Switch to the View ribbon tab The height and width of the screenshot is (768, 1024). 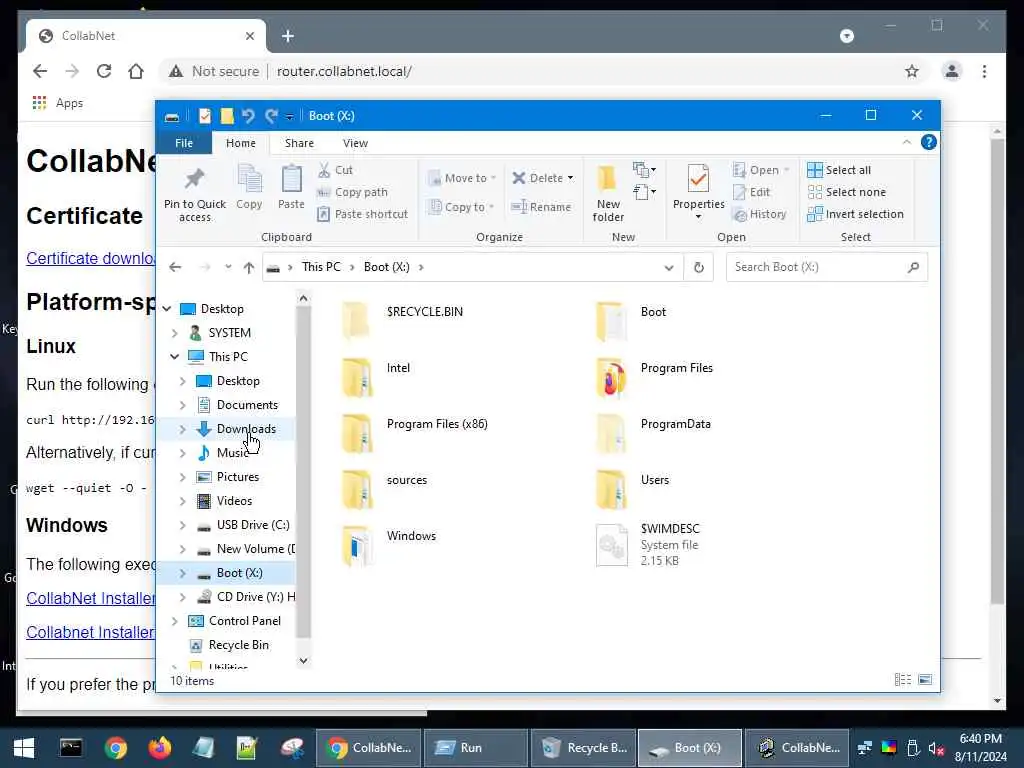click(355, 143)
